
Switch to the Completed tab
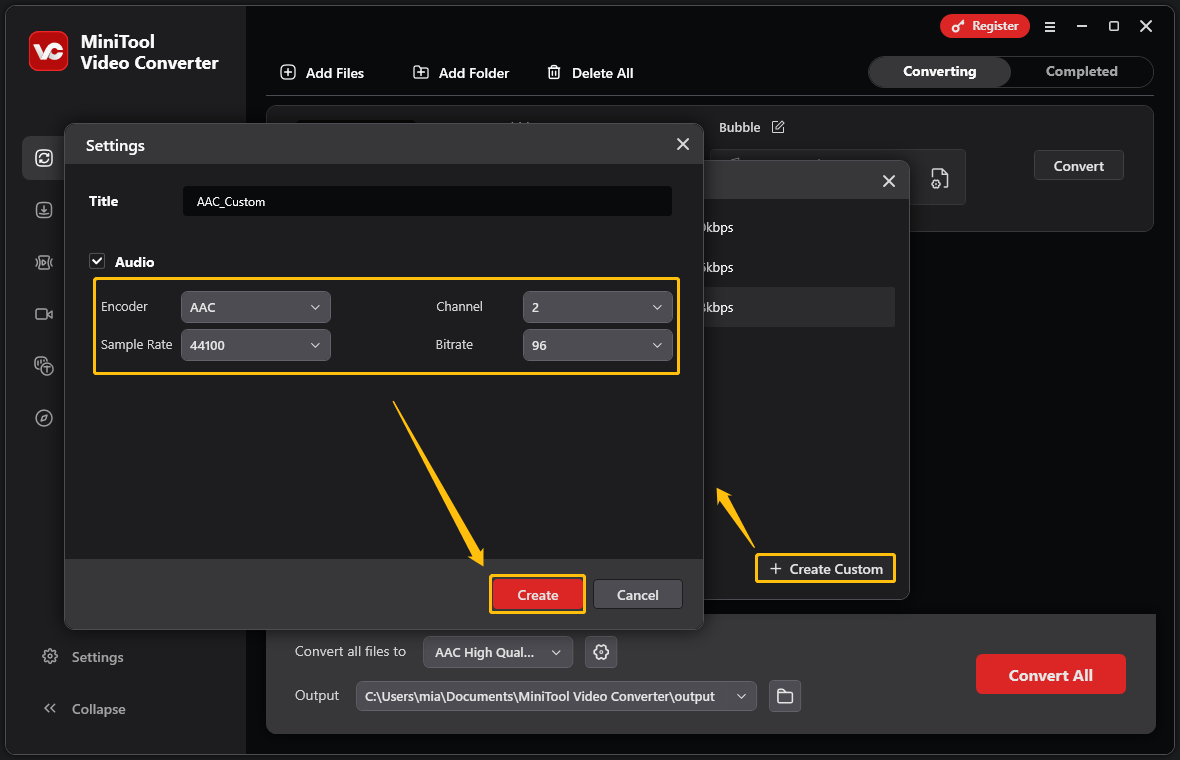point(1081,72)
